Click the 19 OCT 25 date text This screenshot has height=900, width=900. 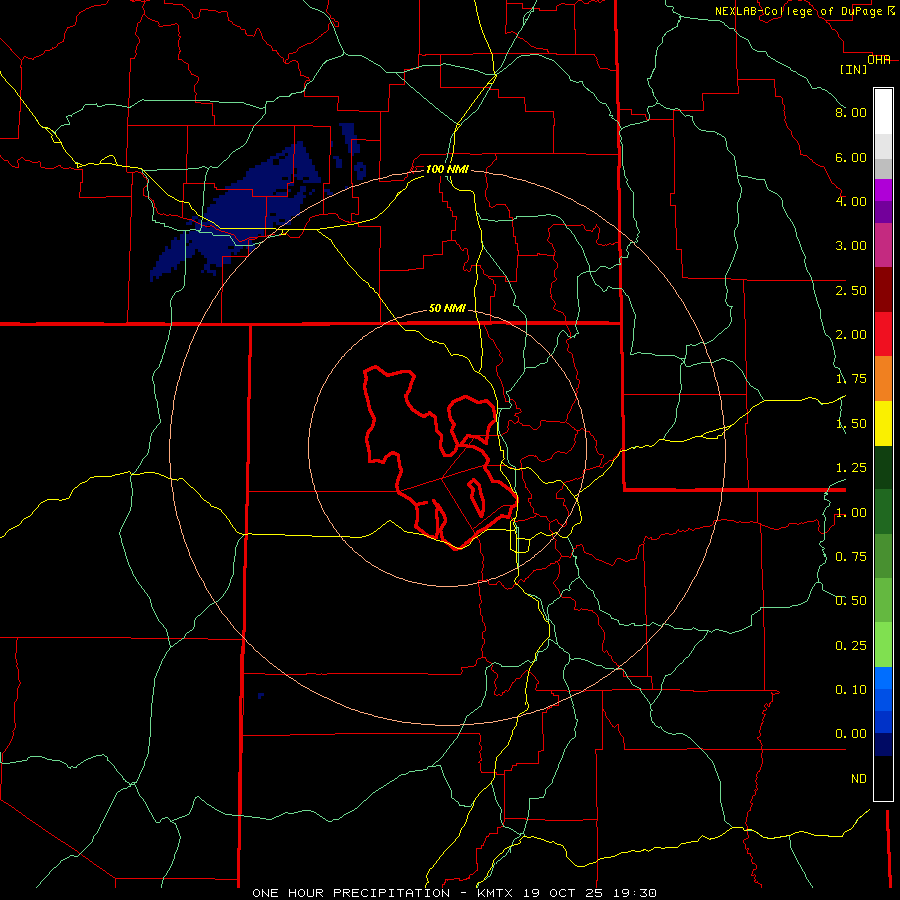[565, 893]
